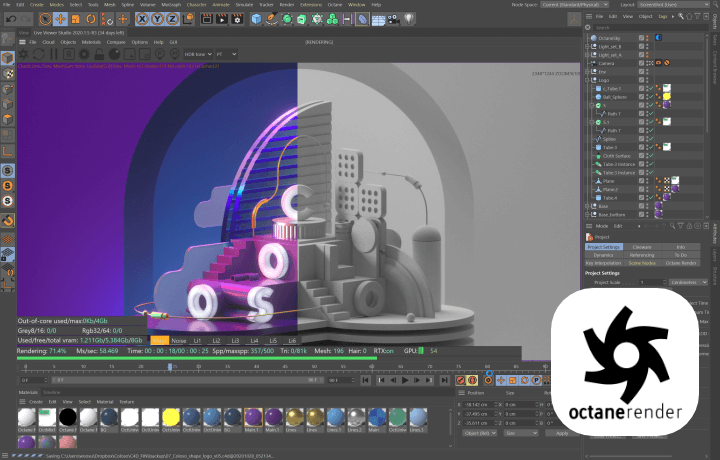Open the Simulate menu
Screen dimensions: 720x460
244,5
